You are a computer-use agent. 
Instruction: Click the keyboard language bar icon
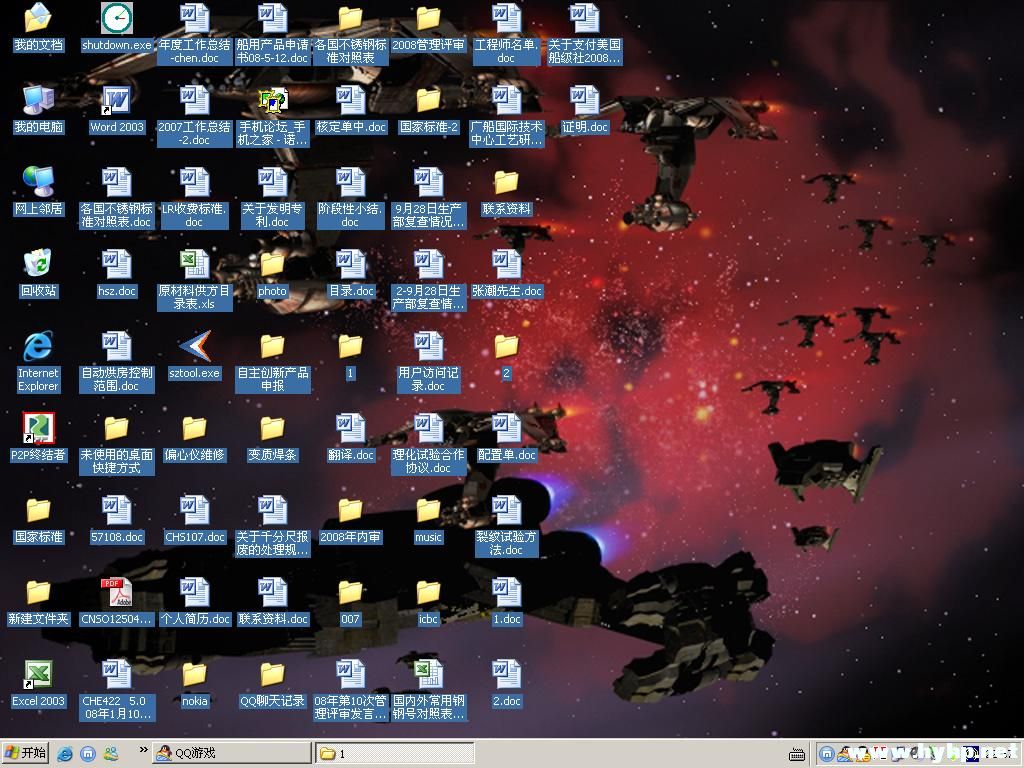[796, 755]
